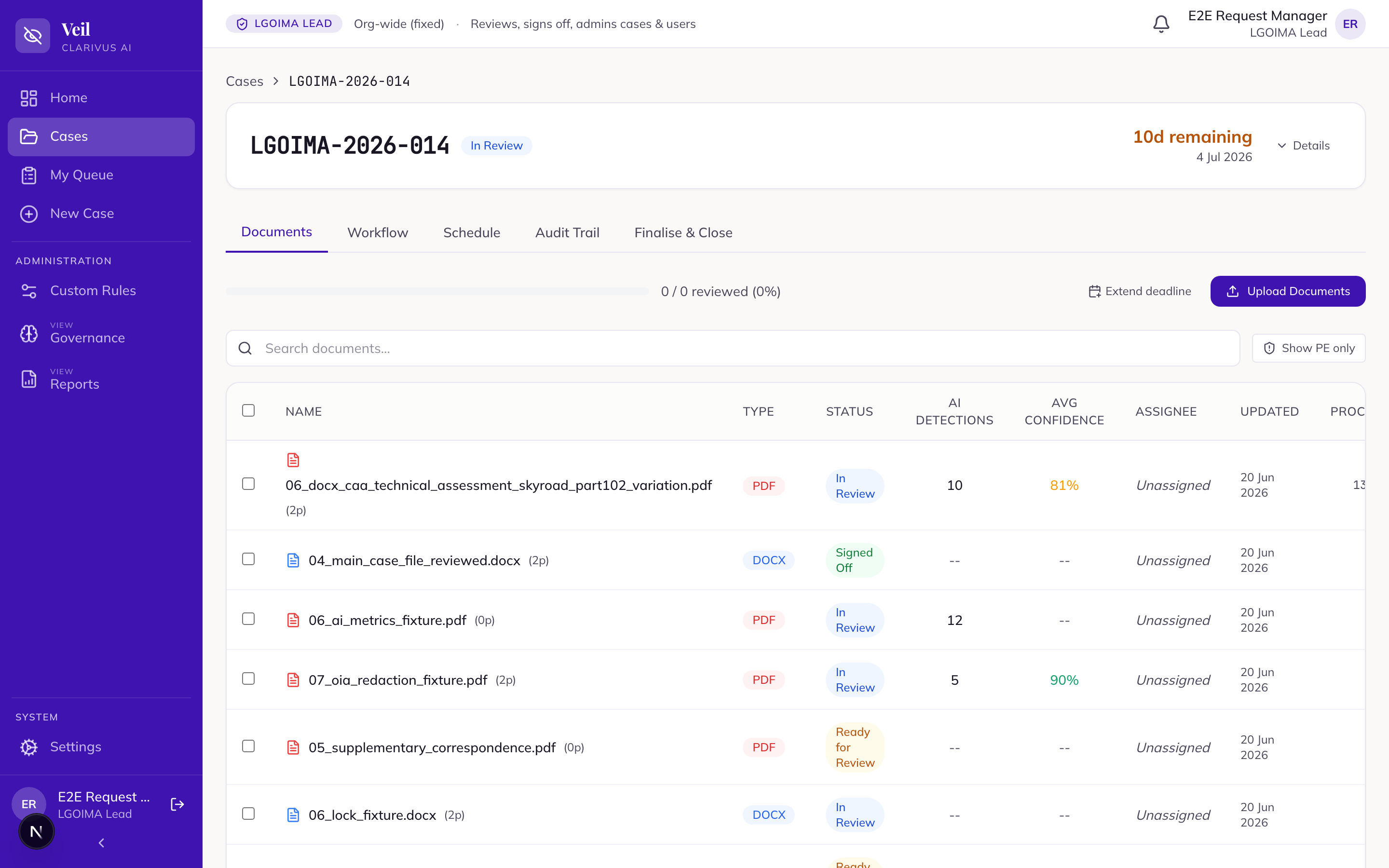
Task: Click the Veil logo icon
Action: click(33, 36)
